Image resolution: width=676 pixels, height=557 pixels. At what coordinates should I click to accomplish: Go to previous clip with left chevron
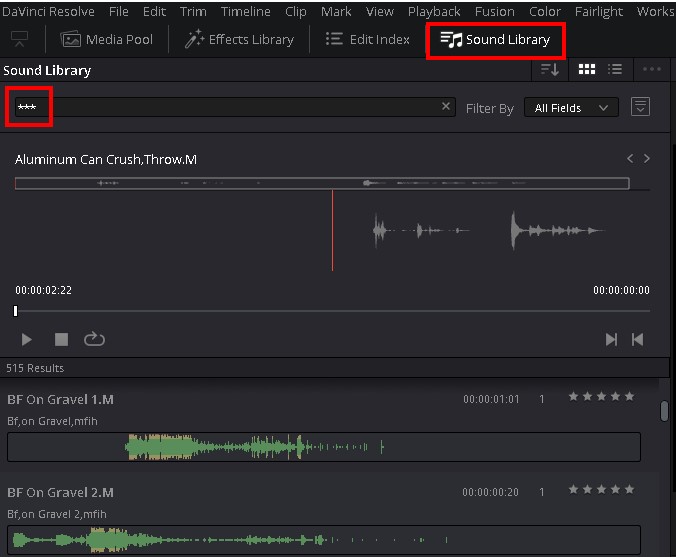[630, 159]
